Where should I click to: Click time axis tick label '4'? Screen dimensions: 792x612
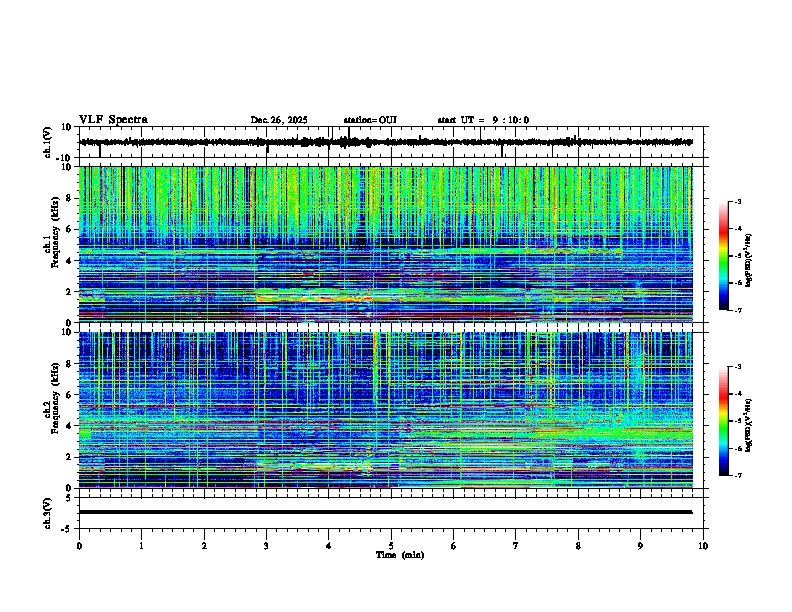click(x=329, y=546)
